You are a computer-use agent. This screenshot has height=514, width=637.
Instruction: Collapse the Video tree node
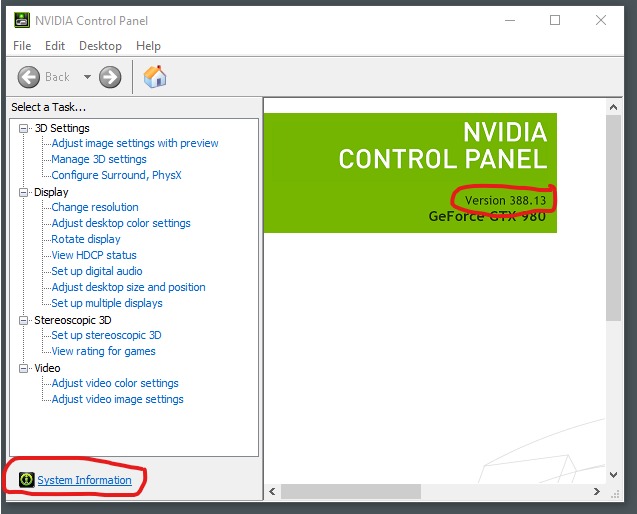pos(24,368)
